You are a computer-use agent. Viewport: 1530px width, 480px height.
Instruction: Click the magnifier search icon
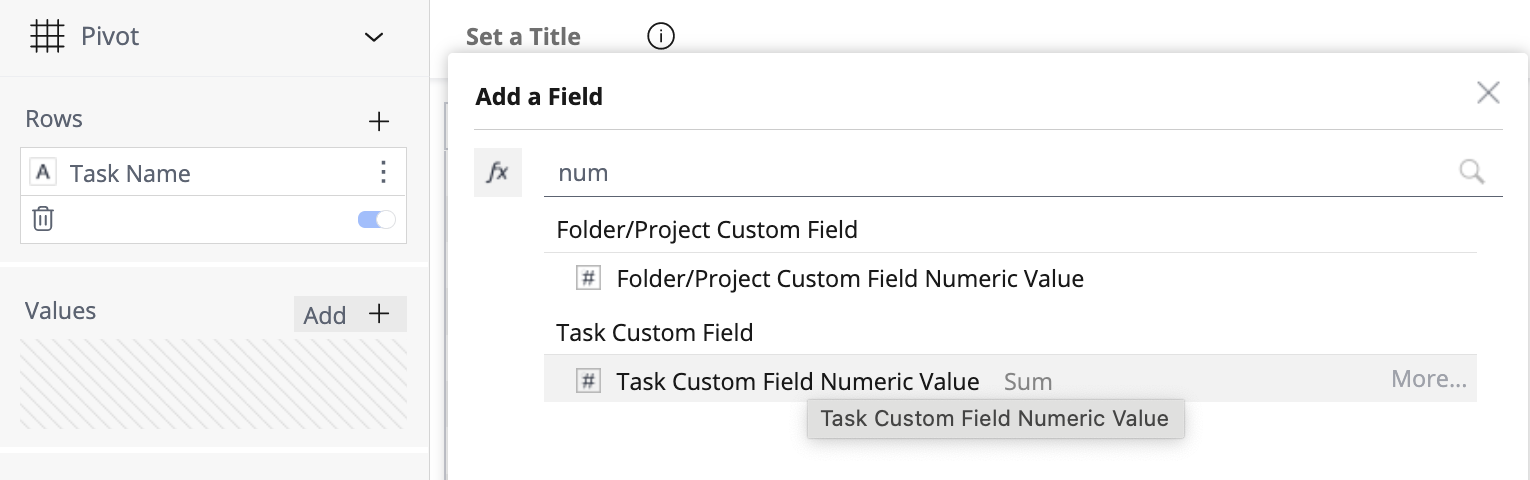(x=1471, y=172)
